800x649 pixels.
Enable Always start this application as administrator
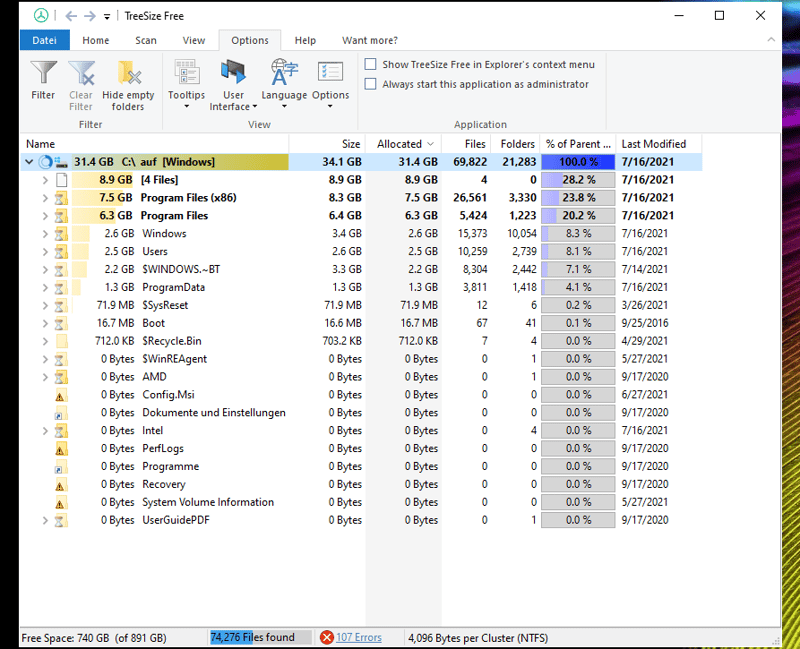click(x=370, y=84)
